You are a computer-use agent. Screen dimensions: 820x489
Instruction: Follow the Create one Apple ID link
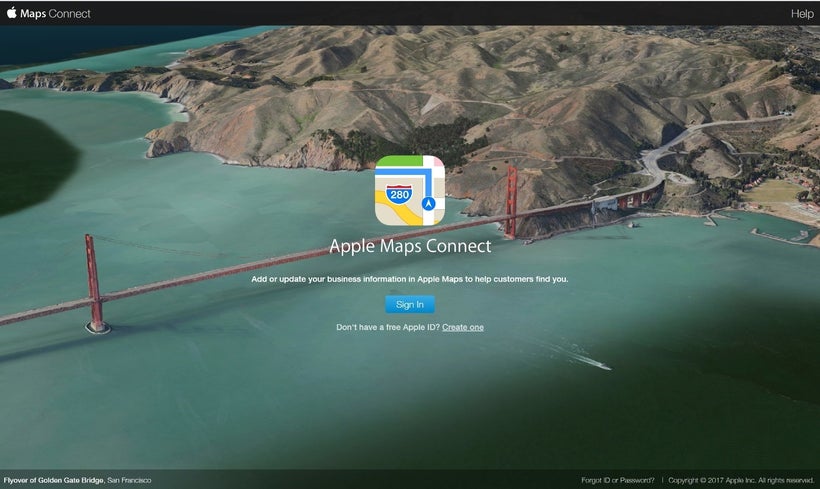[463, 327]
